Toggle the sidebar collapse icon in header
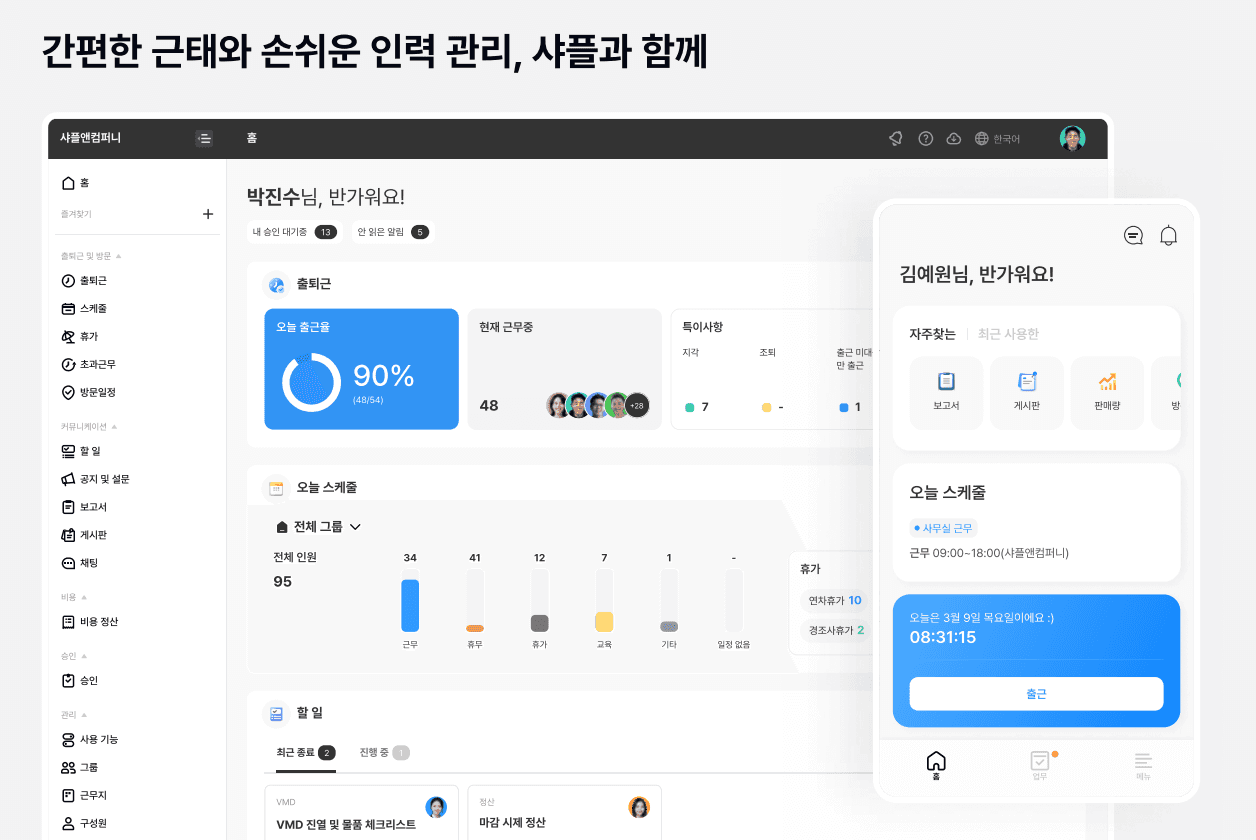 (x=204, y=139)
